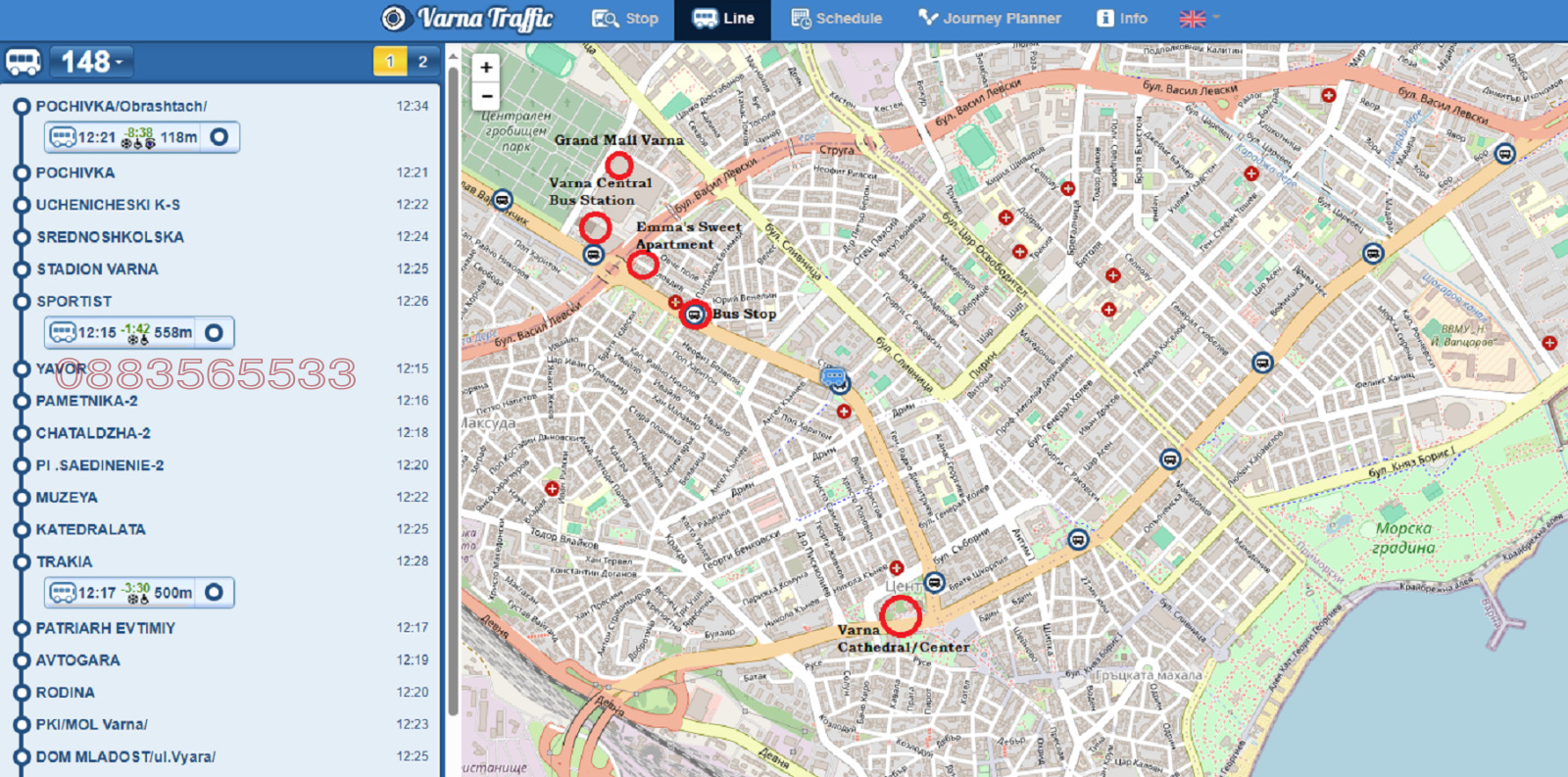The width and height of the screenshot is (1568, 777).
Task: Zoom out on the map
Action: (486, 96)
